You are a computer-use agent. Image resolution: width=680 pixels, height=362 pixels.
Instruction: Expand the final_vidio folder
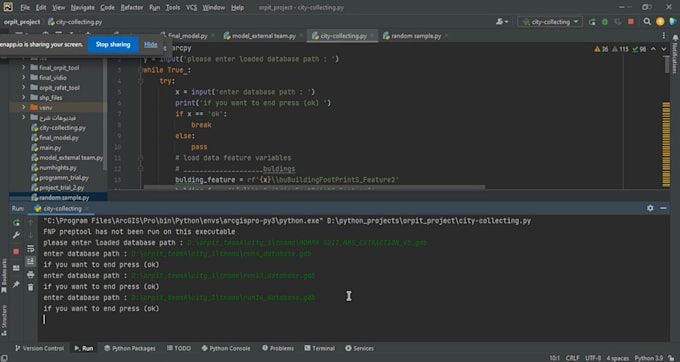pyautogui.click(x=24, y=78)
